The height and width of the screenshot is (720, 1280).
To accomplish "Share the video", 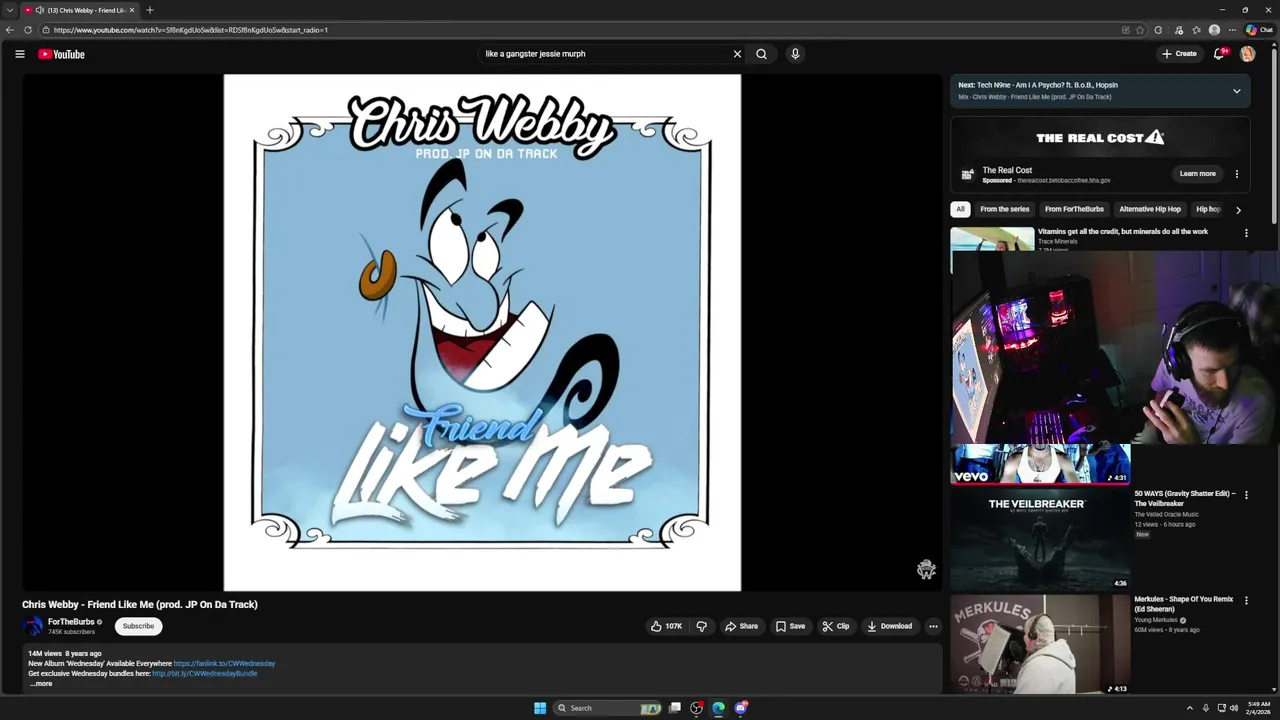I will click(741, 626).
